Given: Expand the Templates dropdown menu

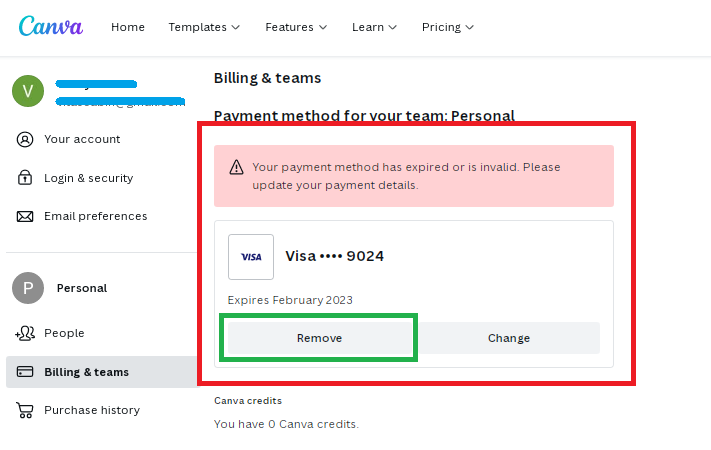Looking at the screenshot, I should (204, 27).
